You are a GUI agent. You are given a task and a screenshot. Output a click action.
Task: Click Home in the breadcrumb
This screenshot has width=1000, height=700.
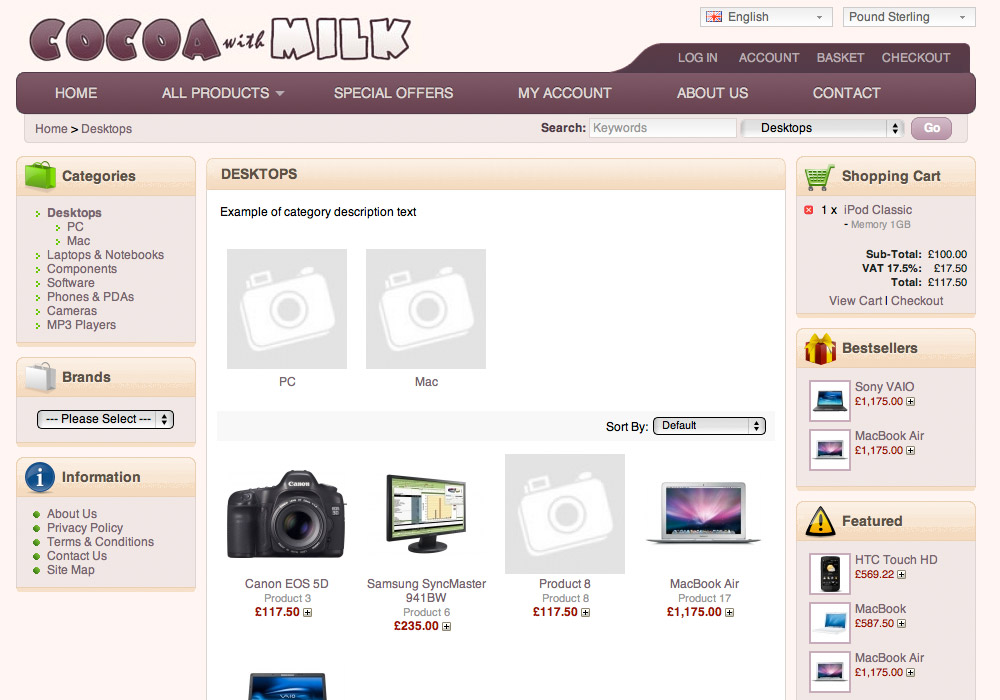pyautogui.click(x=51, y=129)
